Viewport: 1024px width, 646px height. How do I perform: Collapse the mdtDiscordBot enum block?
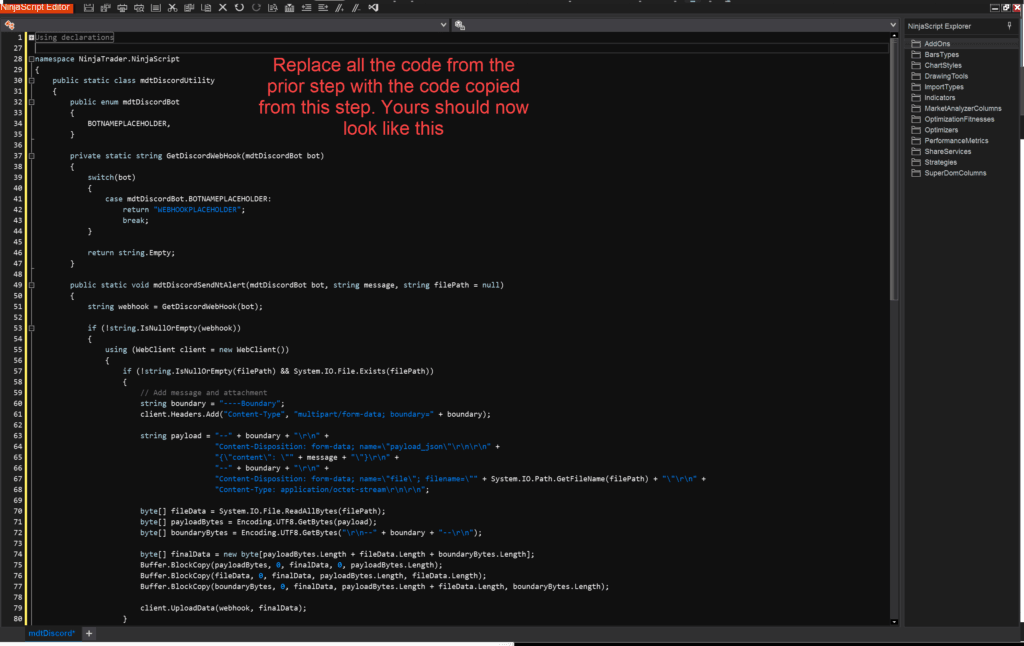pos(31,102)
